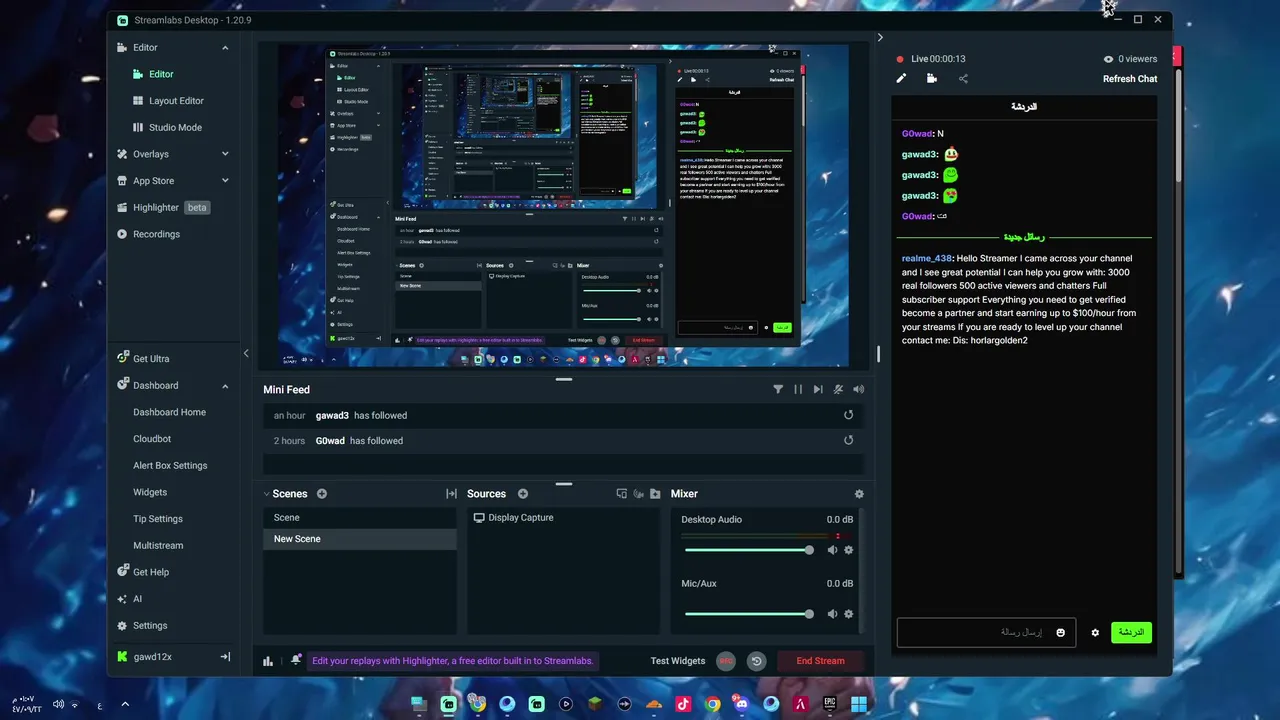
Task: Collapse the left sidebar with the arrow
Action: pyautogui.click(x=246, y=353)
